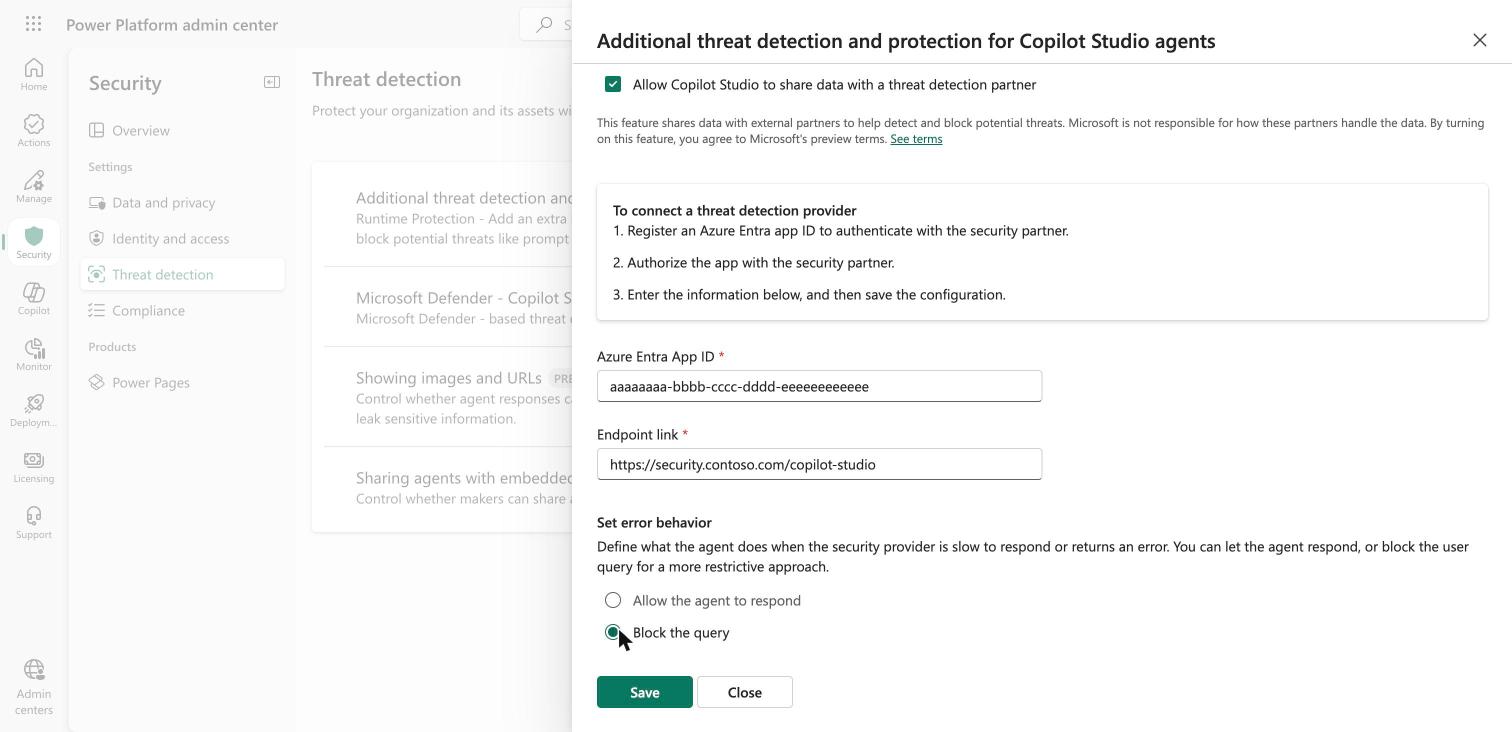This screenshot has height=732, width=1512.
Task: Collapse the Security navigation pane
Action: coord(272,82)
